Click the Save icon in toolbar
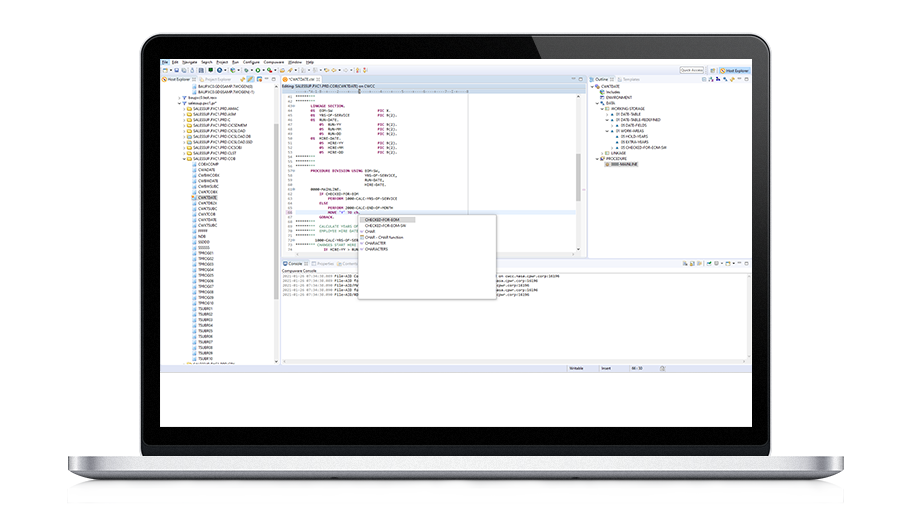The height and width of the screenshot is (516, 900). tap(175, 70)
